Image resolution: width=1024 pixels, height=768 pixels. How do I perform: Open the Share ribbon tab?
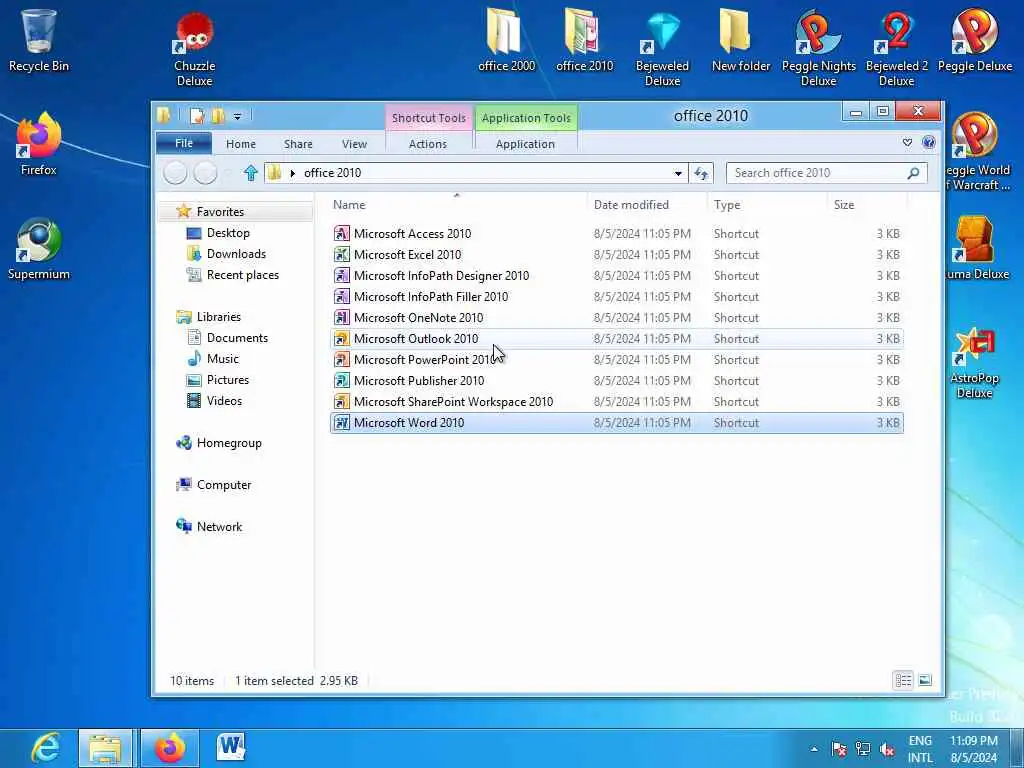tap(298, 144)
